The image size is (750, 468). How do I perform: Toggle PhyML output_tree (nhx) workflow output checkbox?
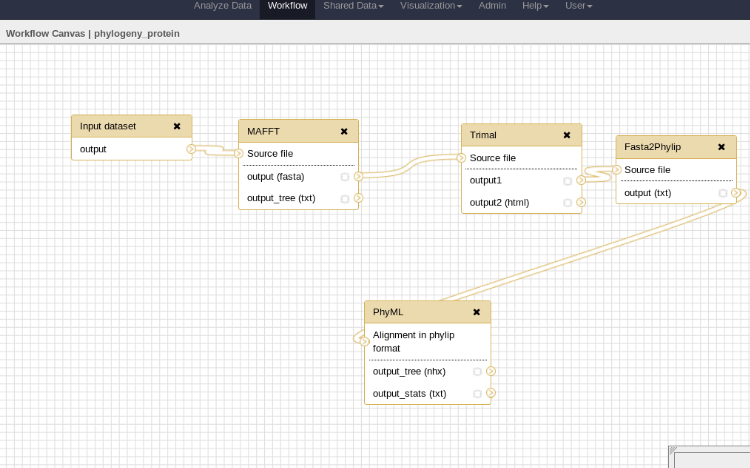point(477,372)
